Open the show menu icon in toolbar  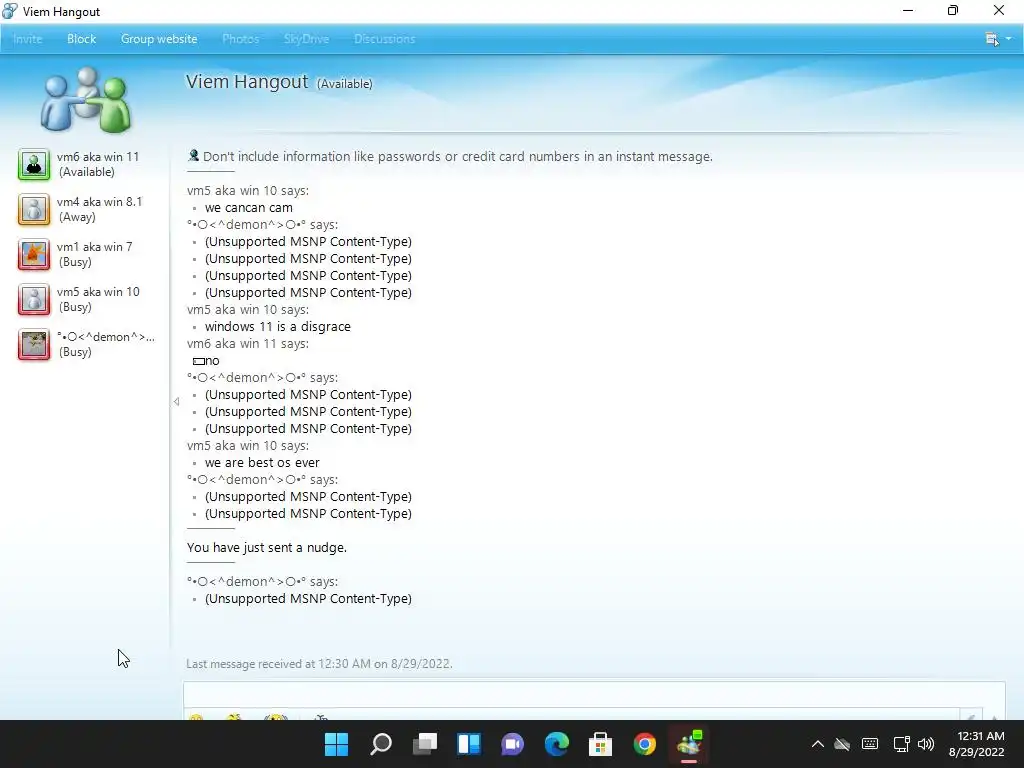coord(992,39)
